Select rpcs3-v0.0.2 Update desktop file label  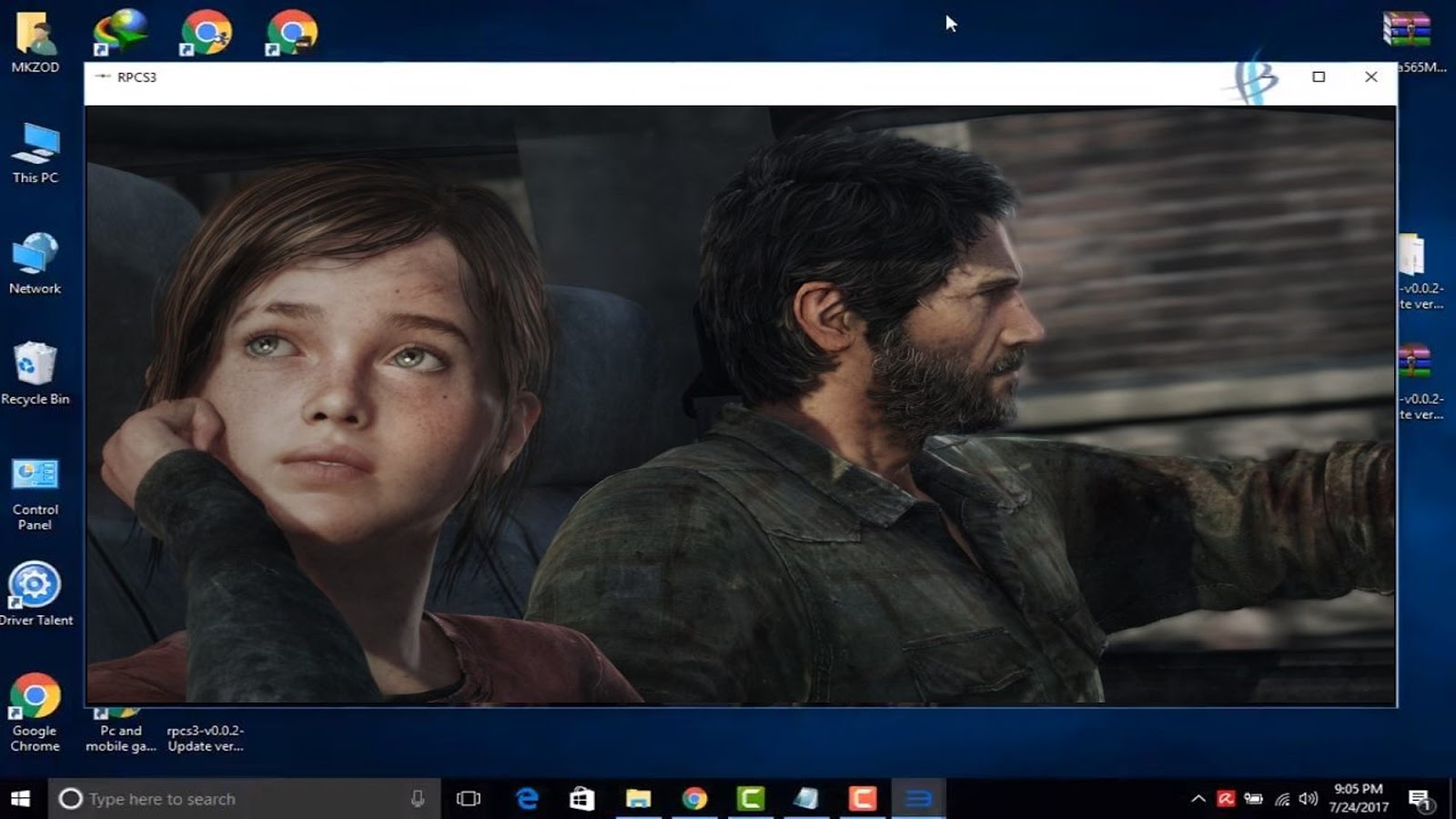(206, 738)
